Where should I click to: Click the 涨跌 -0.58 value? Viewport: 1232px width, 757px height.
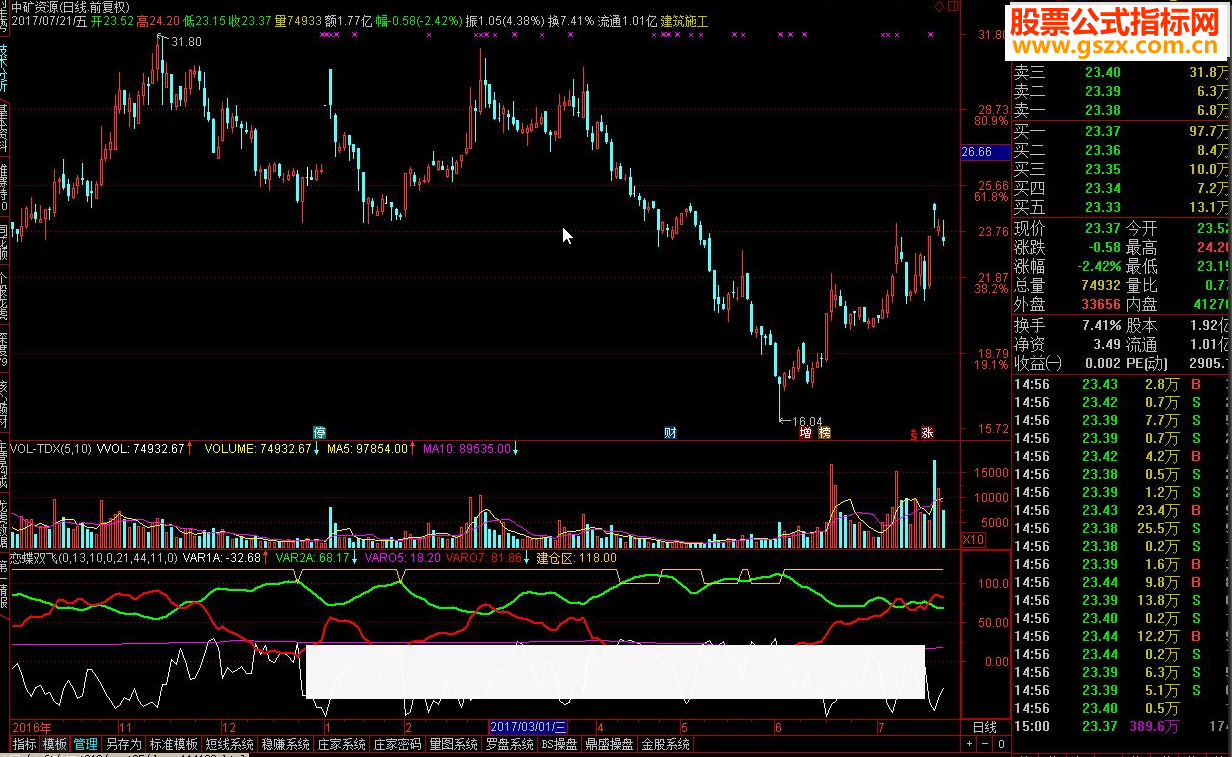[x=1103, y=248]
